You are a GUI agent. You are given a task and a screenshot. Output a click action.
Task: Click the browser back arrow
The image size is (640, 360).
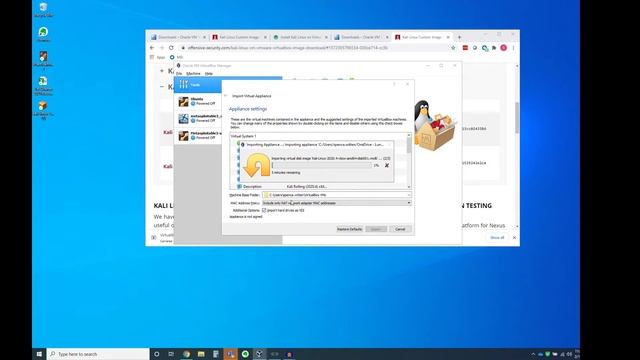click(x=152, y=48)
